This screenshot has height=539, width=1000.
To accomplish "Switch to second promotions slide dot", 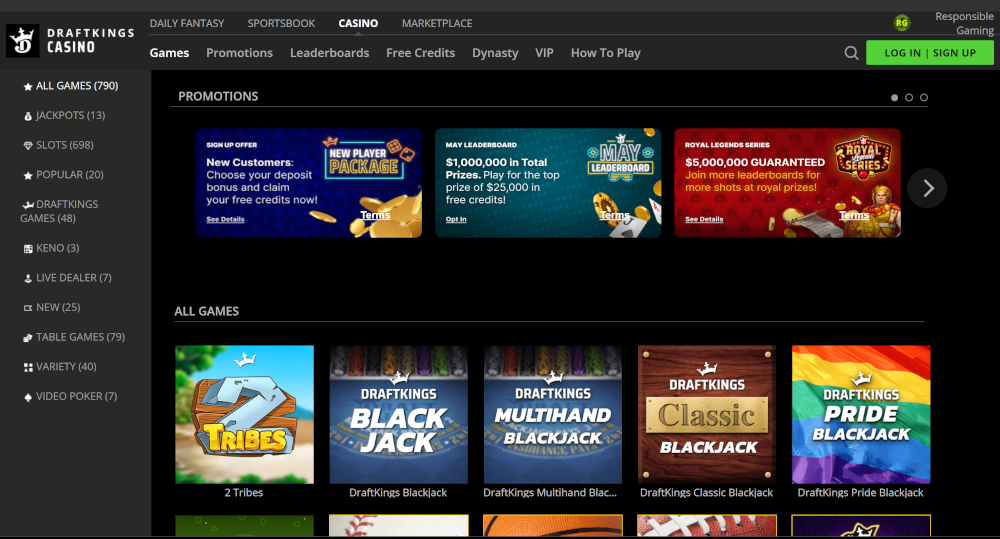I will 909,98.
